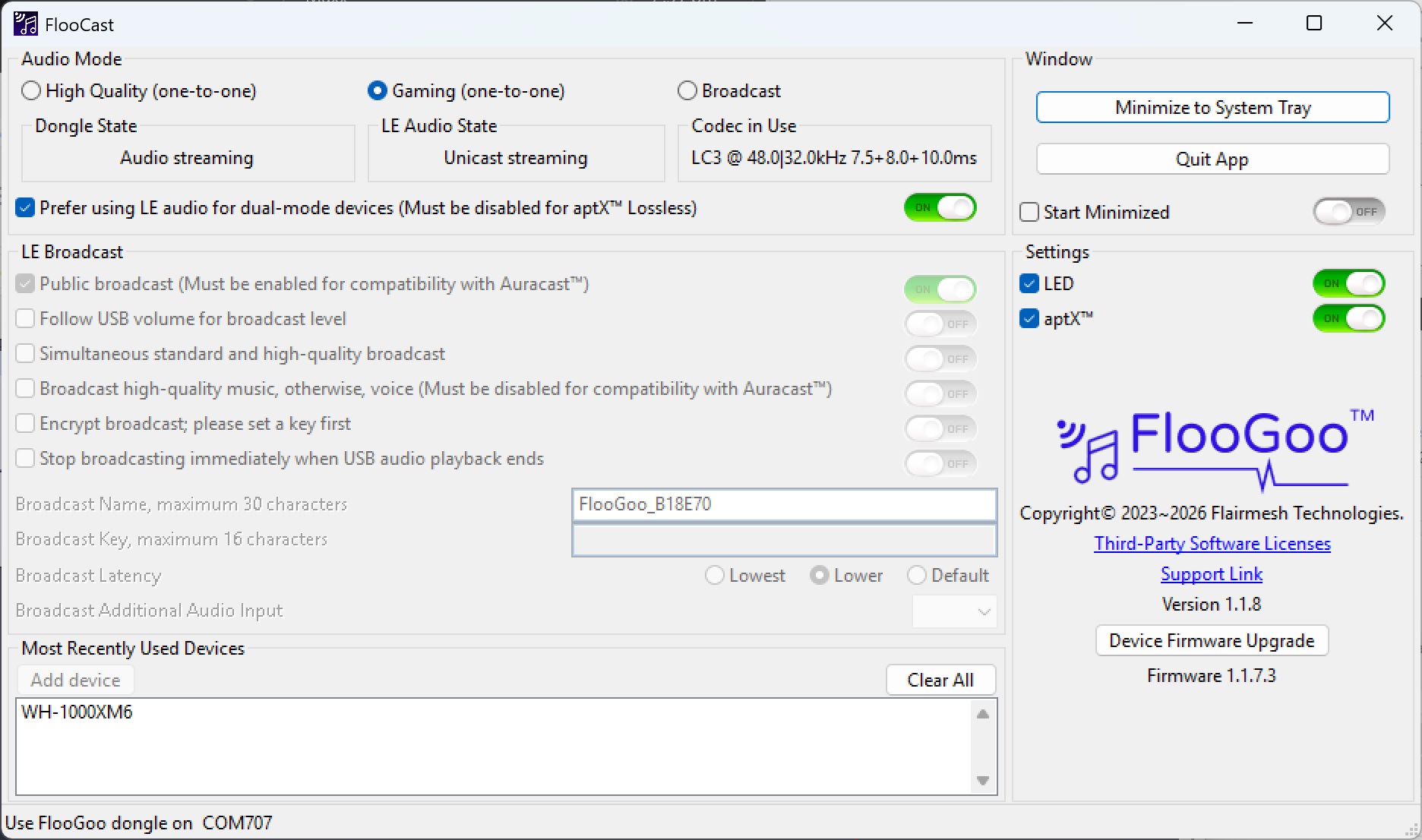Screen dimensions: 1422x840
Task: Click the Version 1.1.8 text
Action: (1212, 605)
